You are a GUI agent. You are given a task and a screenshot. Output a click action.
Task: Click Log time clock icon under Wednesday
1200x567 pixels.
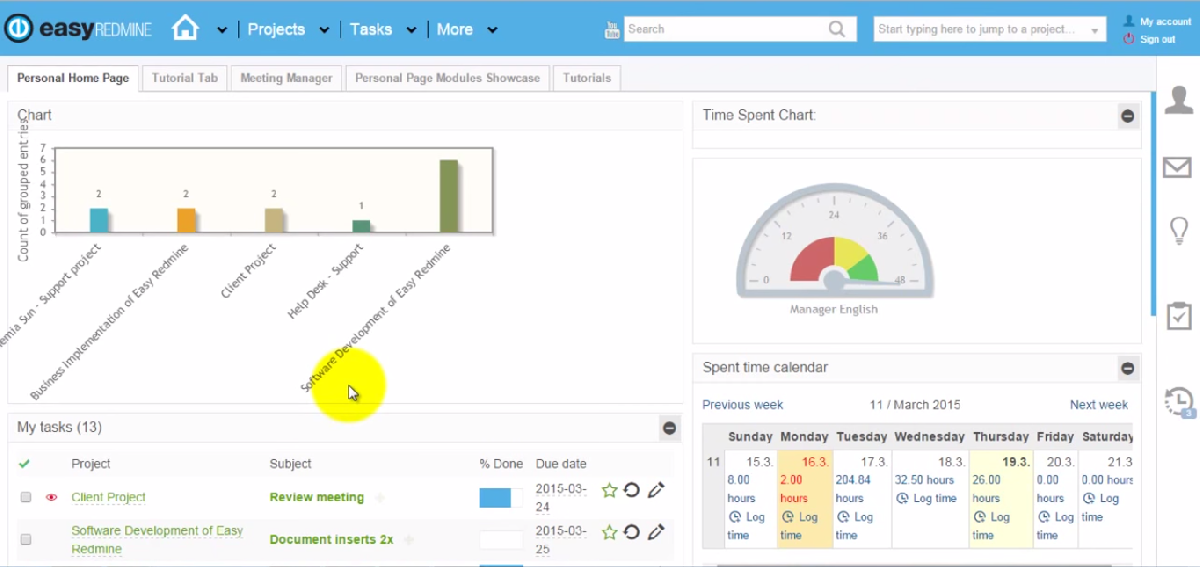(902, 498)
